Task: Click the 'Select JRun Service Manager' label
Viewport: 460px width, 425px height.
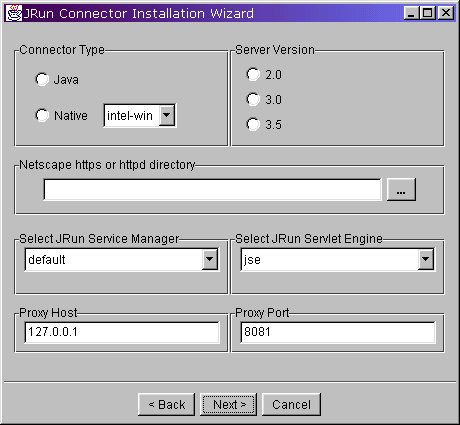Action: coord(99,239)
